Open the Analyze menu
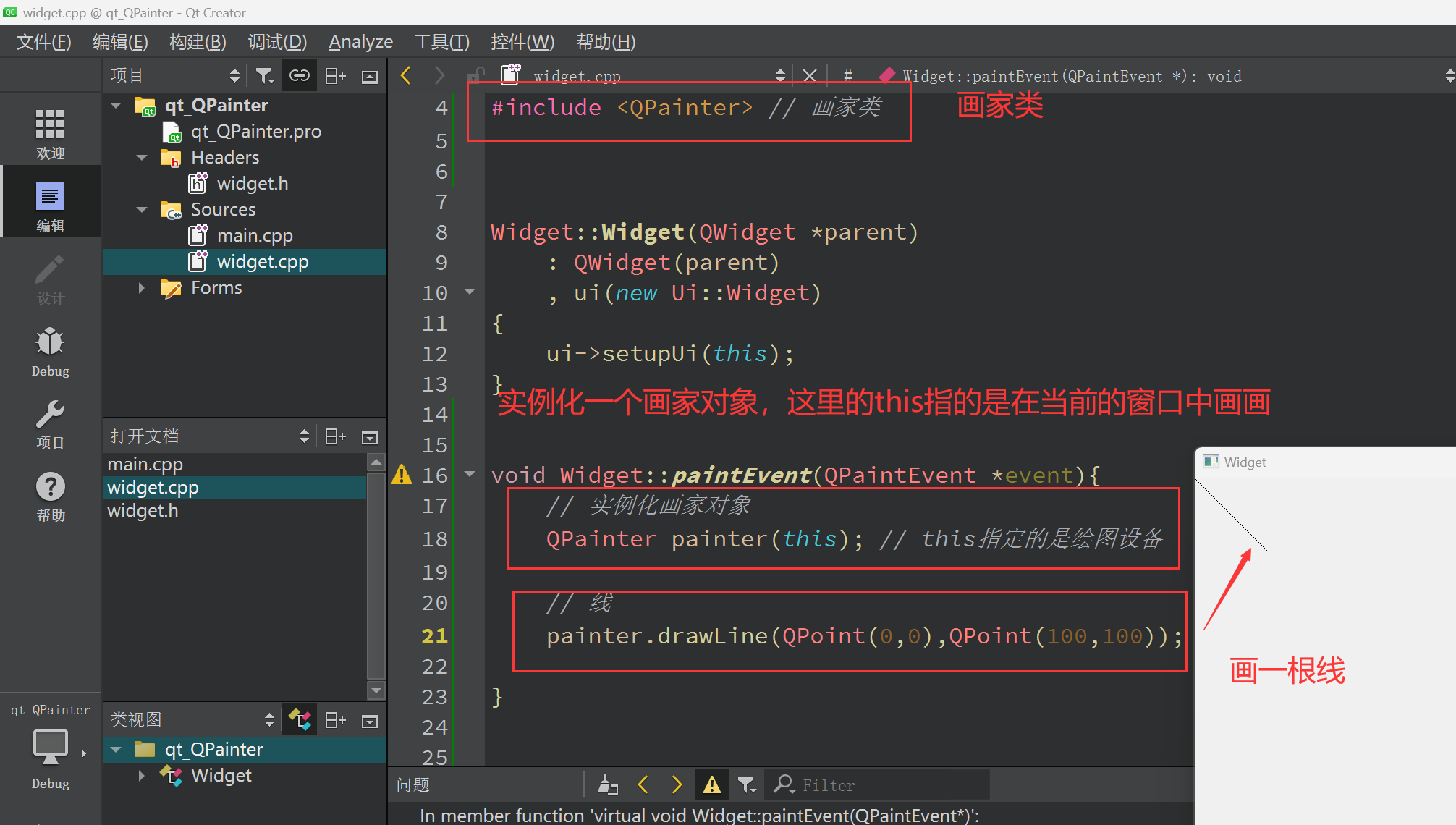Image resolution: width=1456 pixels, height=825 pixels. click(x=360, y=42)
